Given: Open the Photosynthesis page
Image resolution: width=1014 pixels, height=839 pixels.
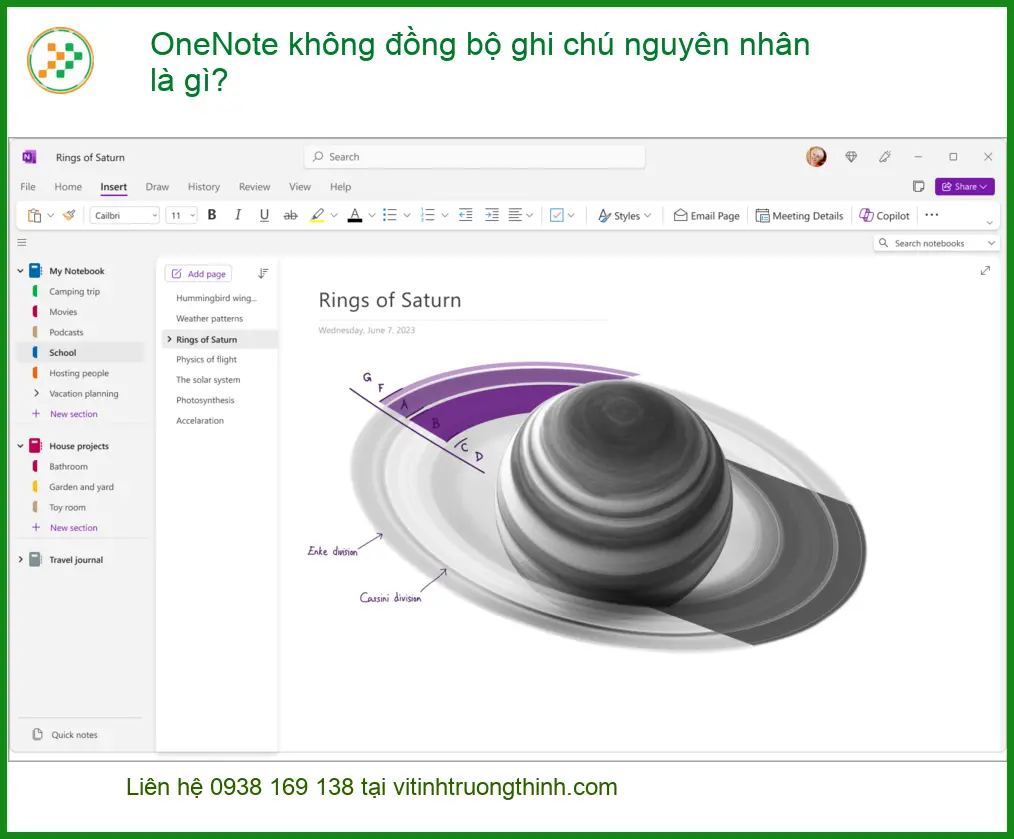Looking at the screenshot, I should tap(205, 400).
